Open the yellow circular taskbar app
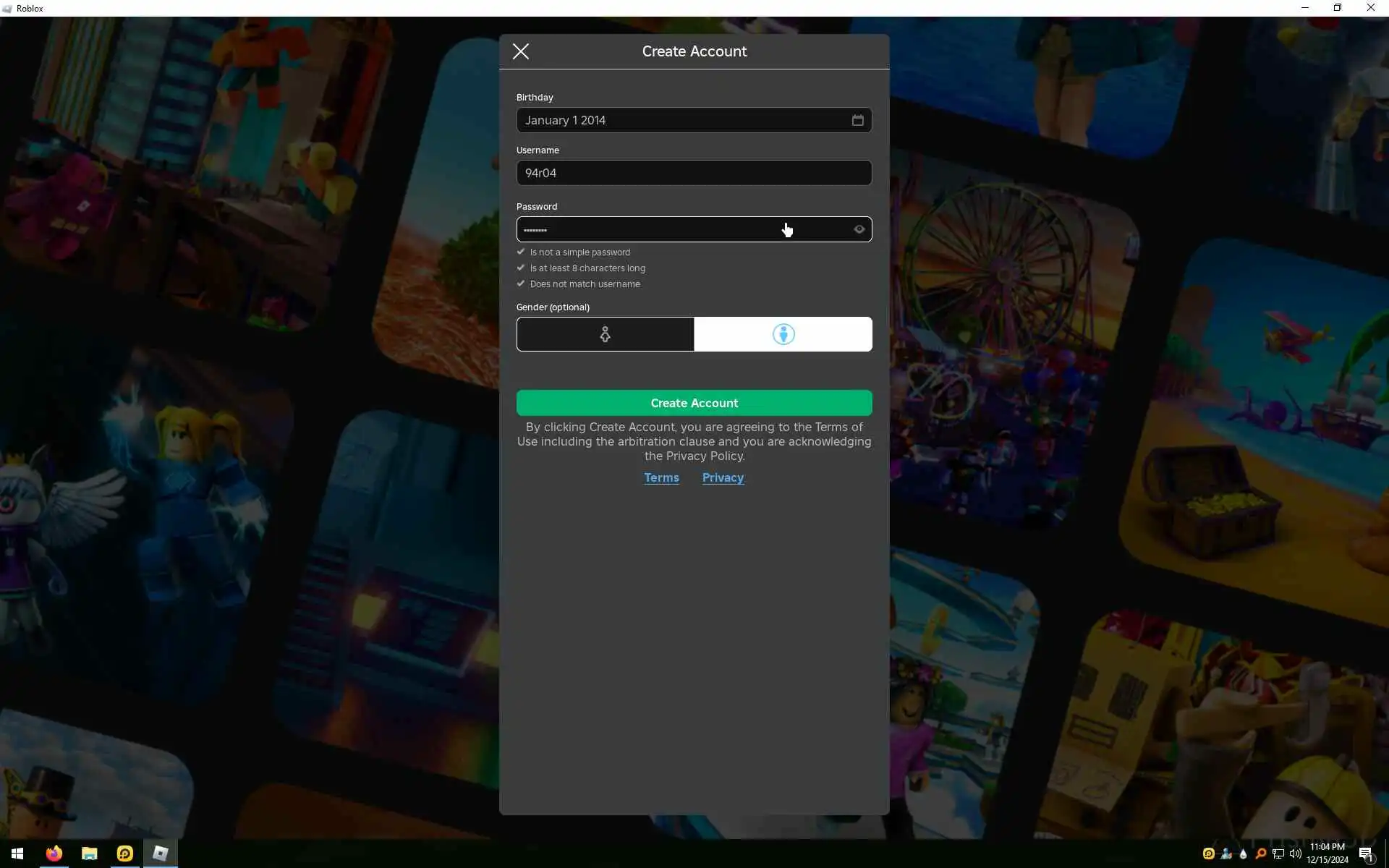Viewport: 1389px width, 868px height. click(124, 854)
